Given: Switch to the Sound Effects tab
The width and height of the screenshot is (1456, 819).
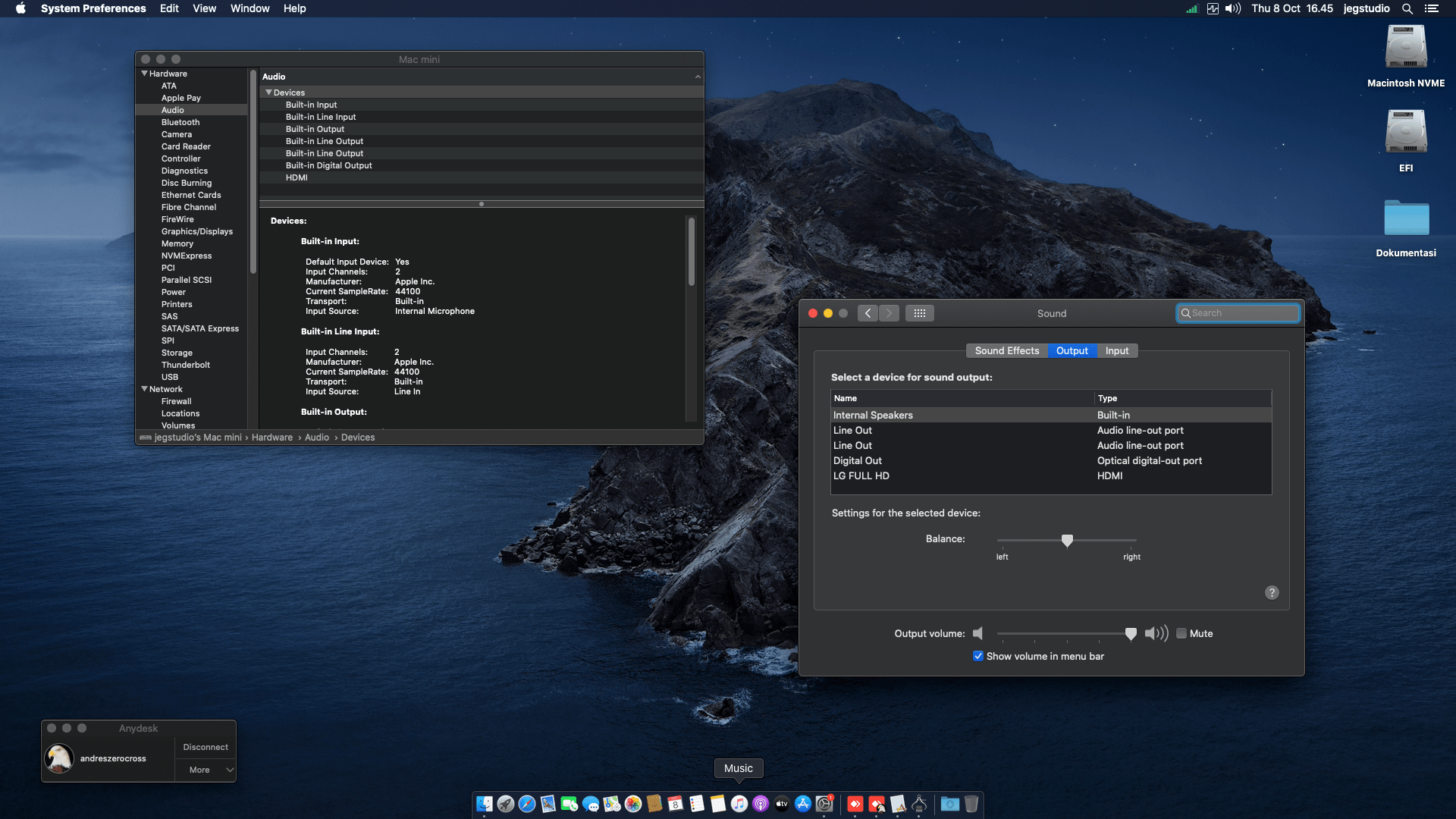Looking at the screenshot, I should [x=1006, y=351].
